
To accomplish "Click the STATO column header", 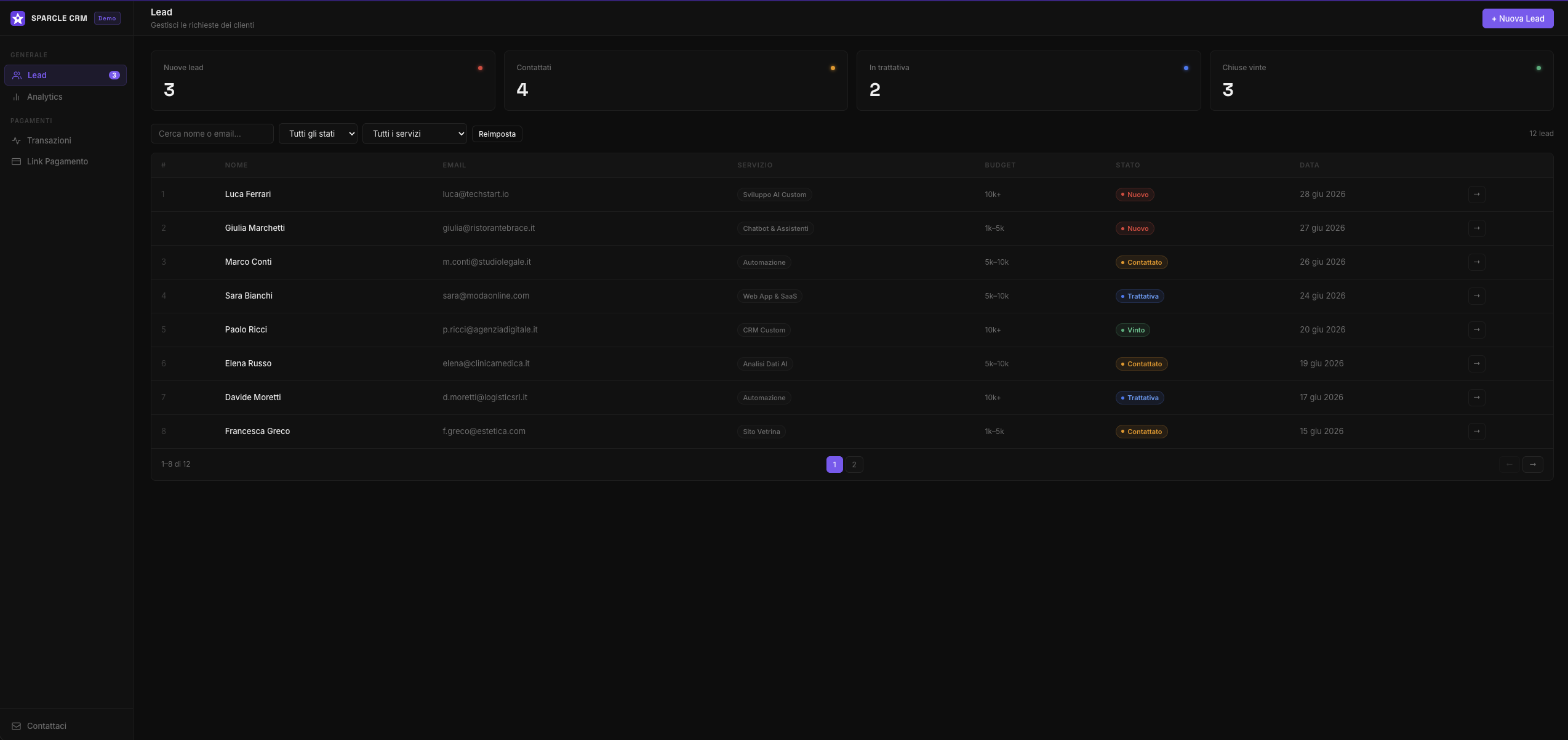I will [x=1128, y=165].
